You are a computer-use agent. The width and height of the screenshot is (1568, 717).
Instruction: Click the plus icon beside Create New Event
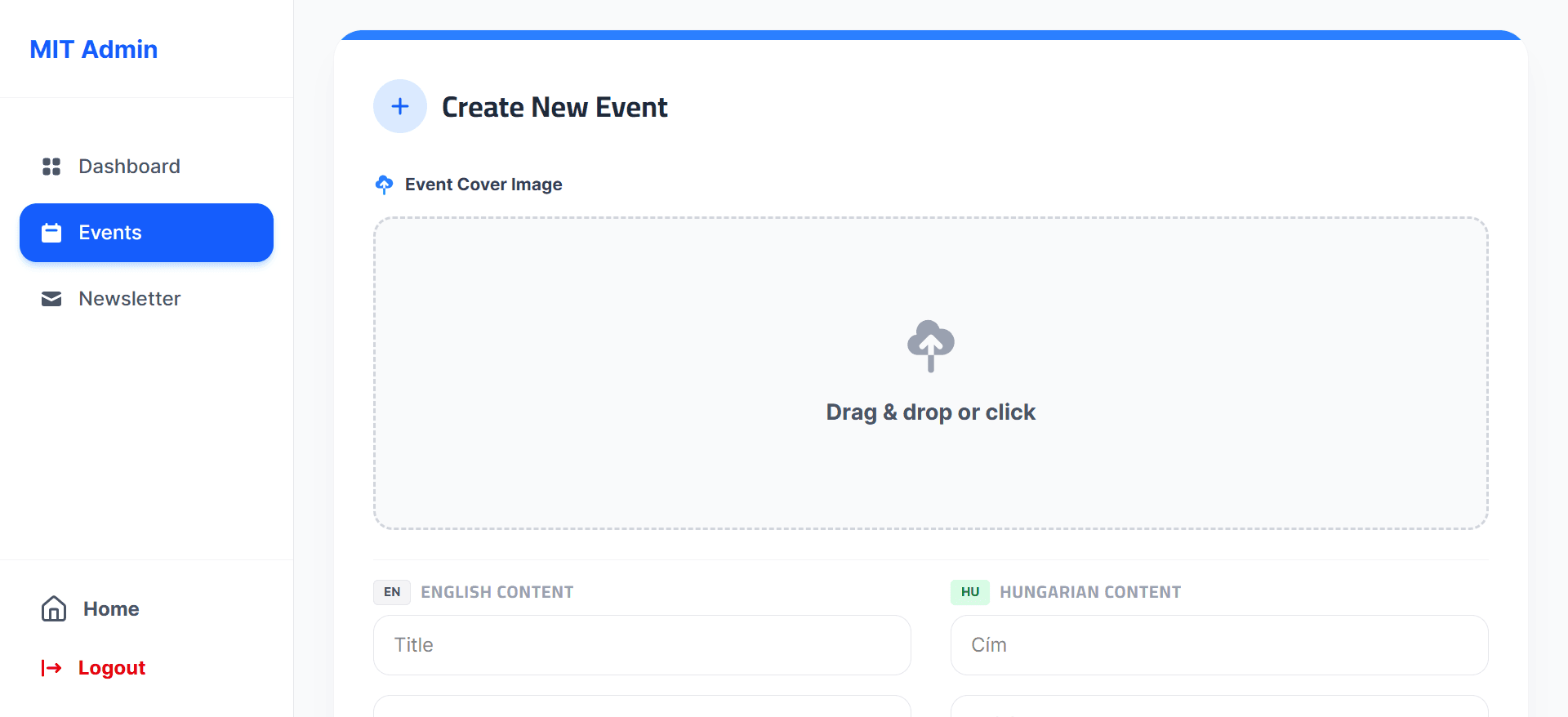click(400, 106)
